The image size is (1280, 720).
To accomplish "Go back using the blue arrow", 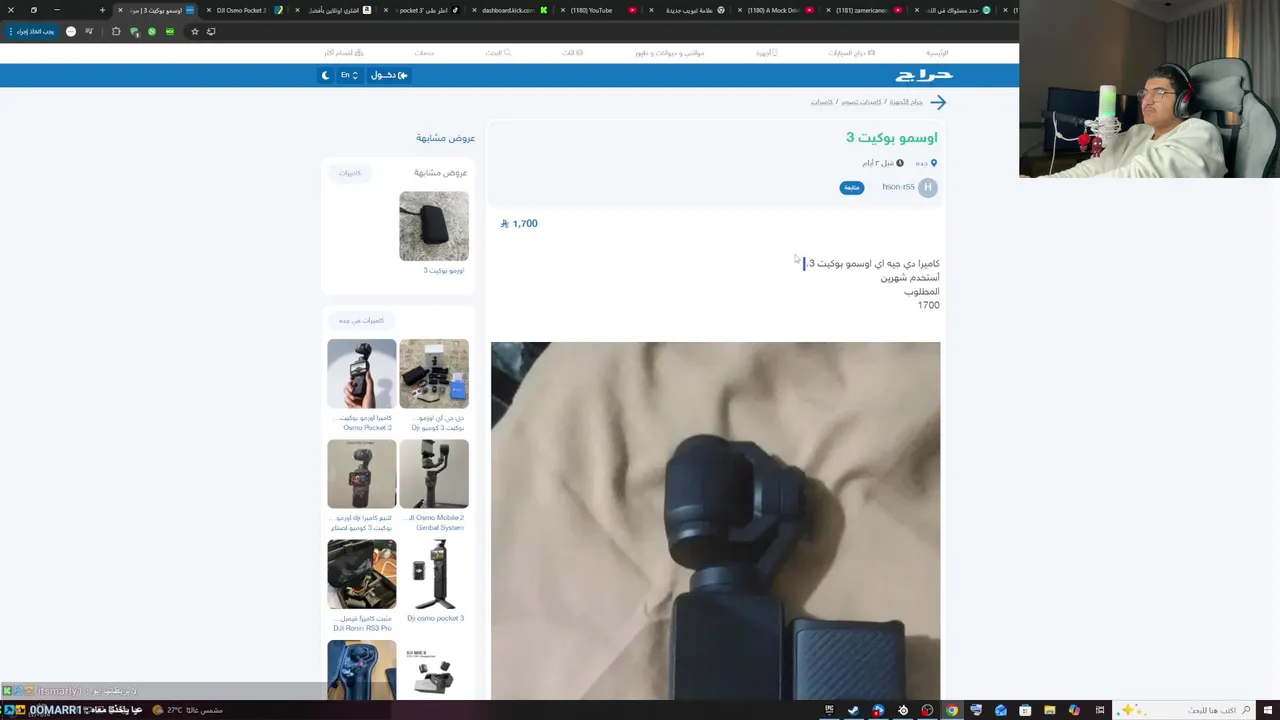I will [x=938, y=102].
